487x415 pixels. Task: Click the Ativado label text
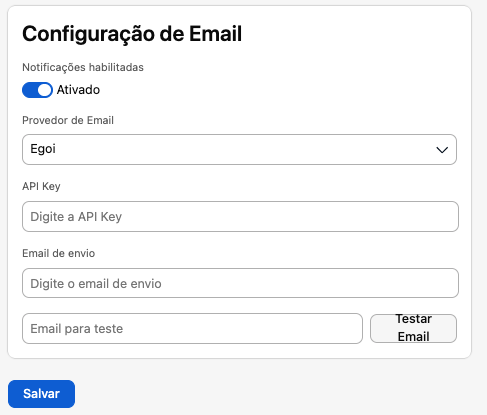[x=78, y=90]
